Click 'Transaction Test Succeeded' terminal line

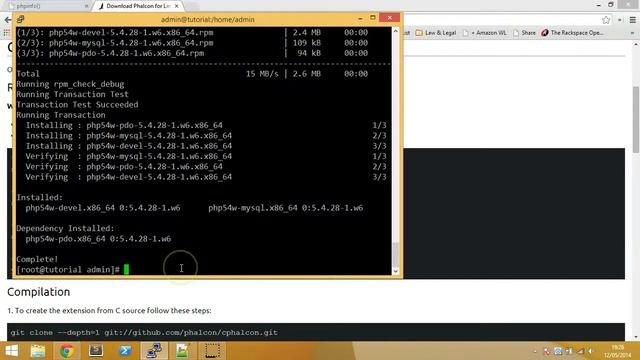[x=77, y=104]
